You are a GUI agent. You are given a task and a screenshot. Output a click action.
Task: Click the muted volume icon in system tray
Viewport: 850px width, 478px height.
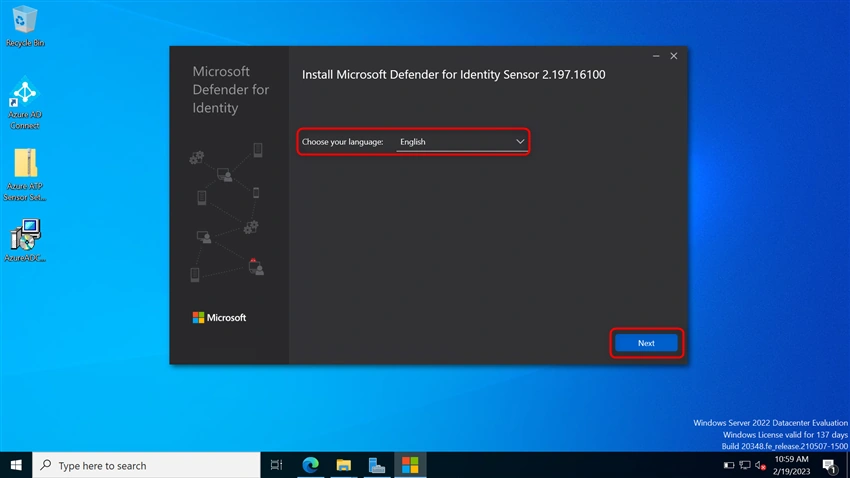(760, 465)
